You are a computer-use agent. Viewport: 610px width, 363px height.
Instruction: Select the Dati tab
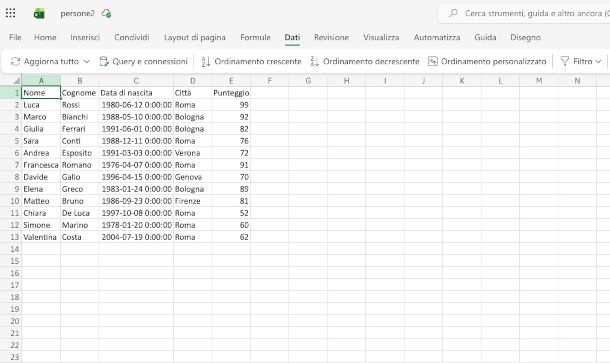[x=292, y=37]
